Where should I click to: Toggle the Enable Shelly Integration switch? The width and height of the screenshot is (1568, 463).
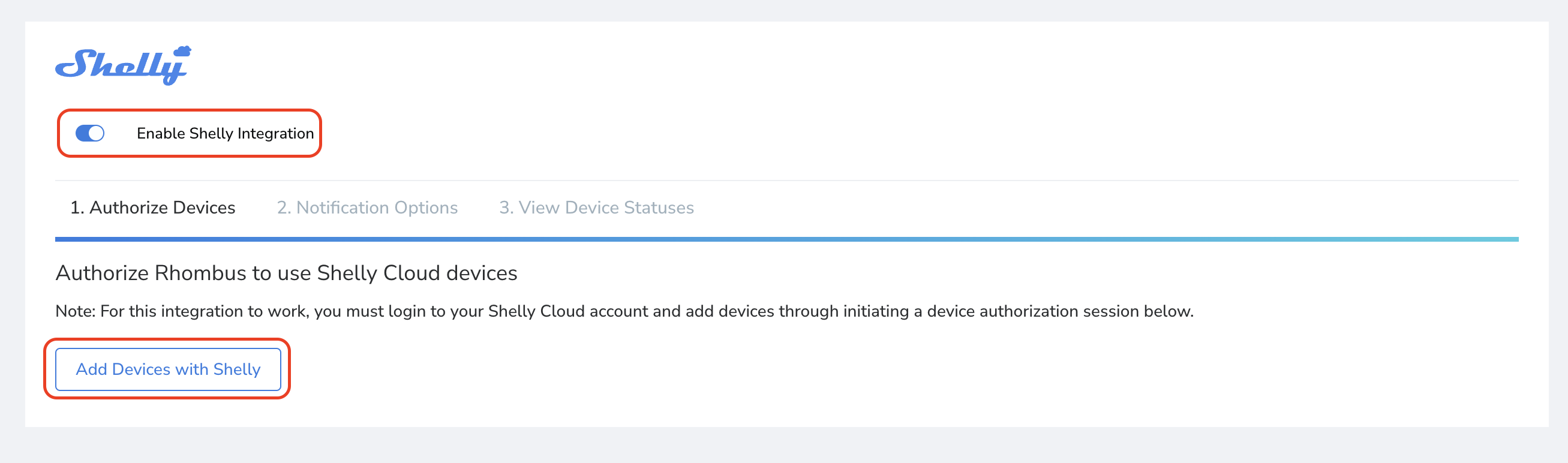(x=90, y=133)
